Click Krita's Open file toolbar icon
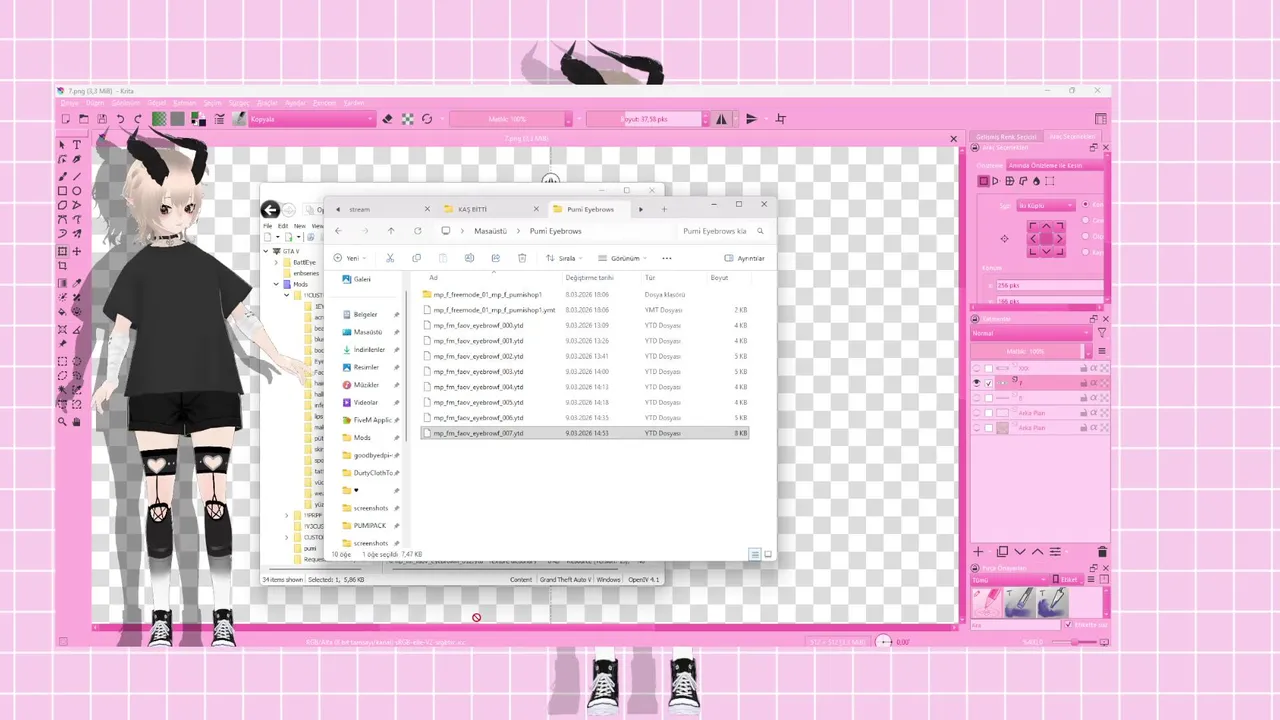1280x720 pixels. [84, 119]
